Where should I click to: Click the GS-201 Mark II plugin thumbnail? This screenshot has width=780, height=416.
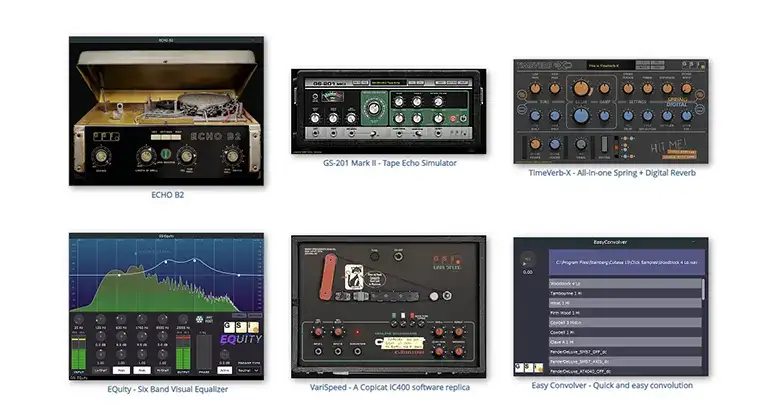click(389, 111)
